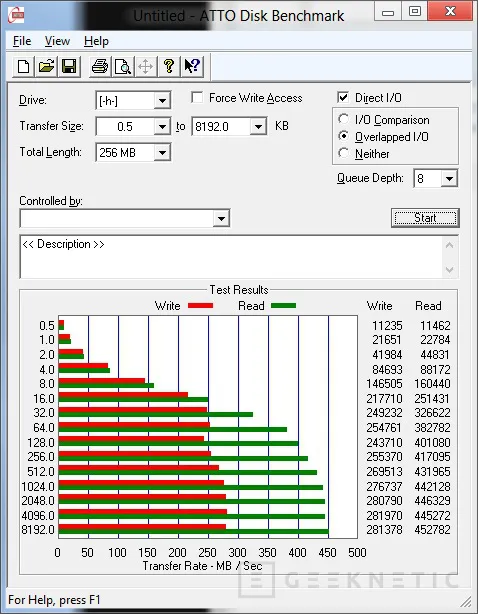Viewport: 478px width, 614px height.
Task: Print the results with the printer icon
Action: [x=100, y=66]
